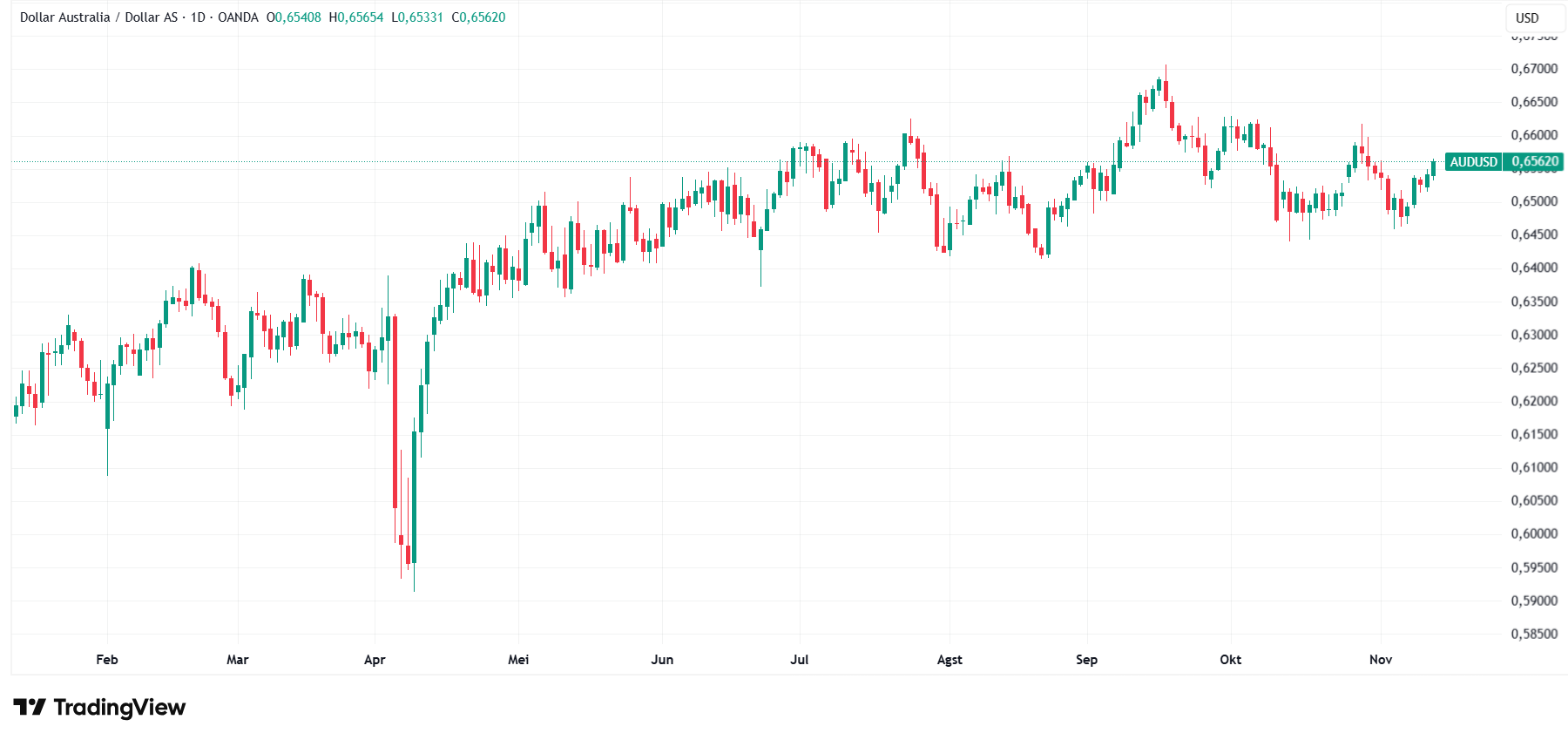Screen dimensions: 1568x740
Task: Click the 0,66000 price axis label
Action: (x=1534, y=135)
